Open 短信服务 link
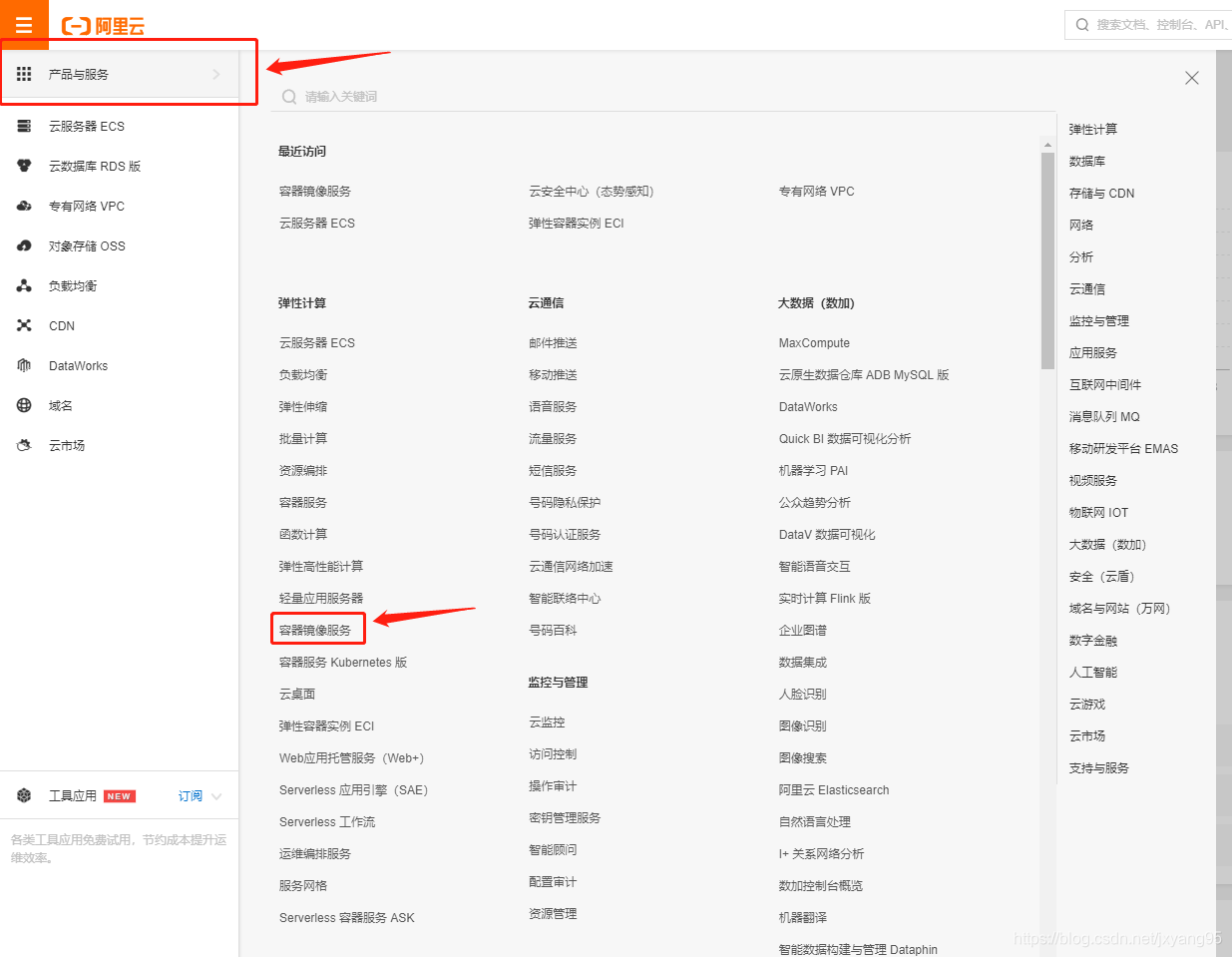This screenshot has height=957, width=1232. pos(553,471)
